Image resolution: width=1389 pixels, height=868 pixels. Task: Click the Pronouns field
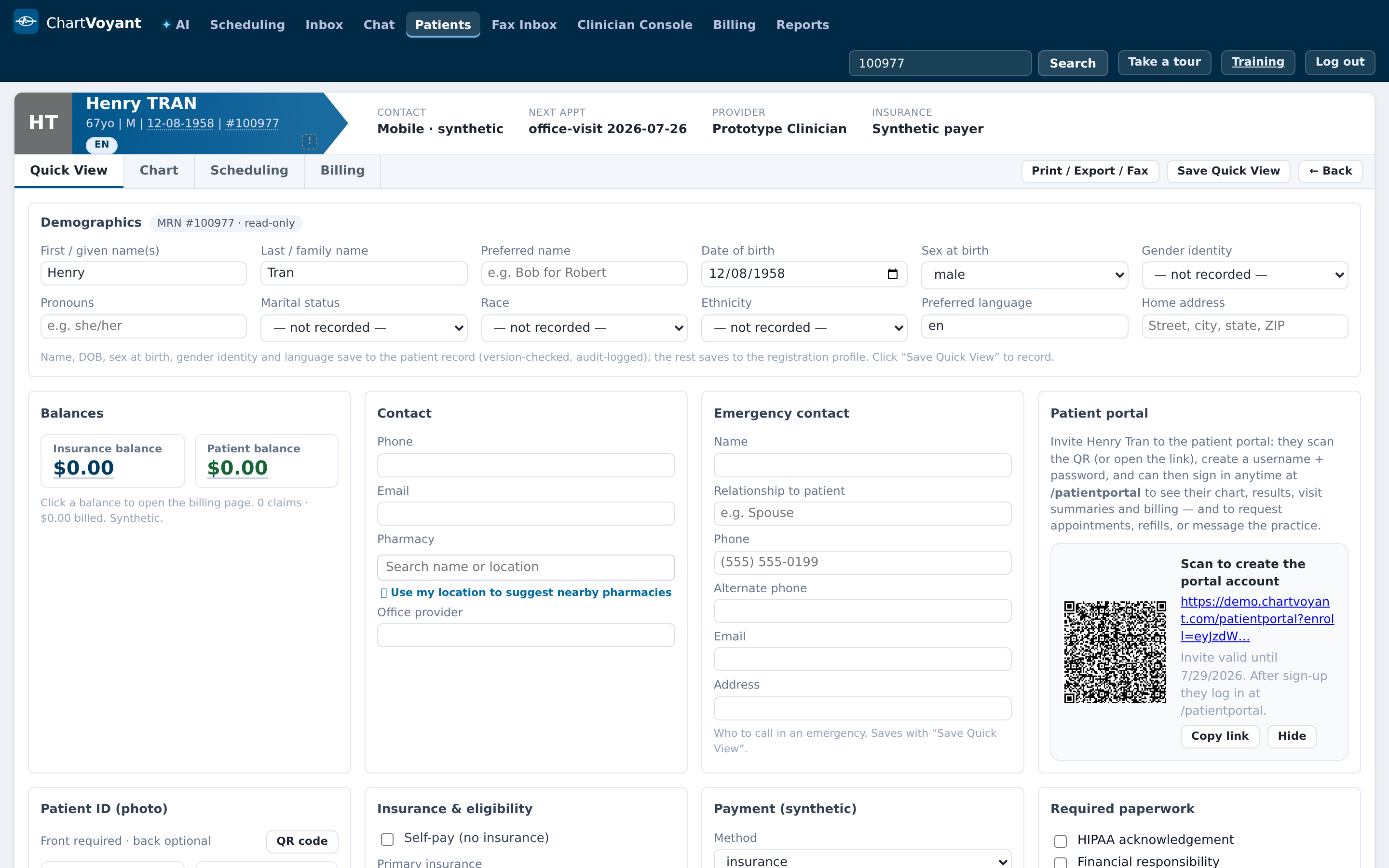click(x=144, y=326)
